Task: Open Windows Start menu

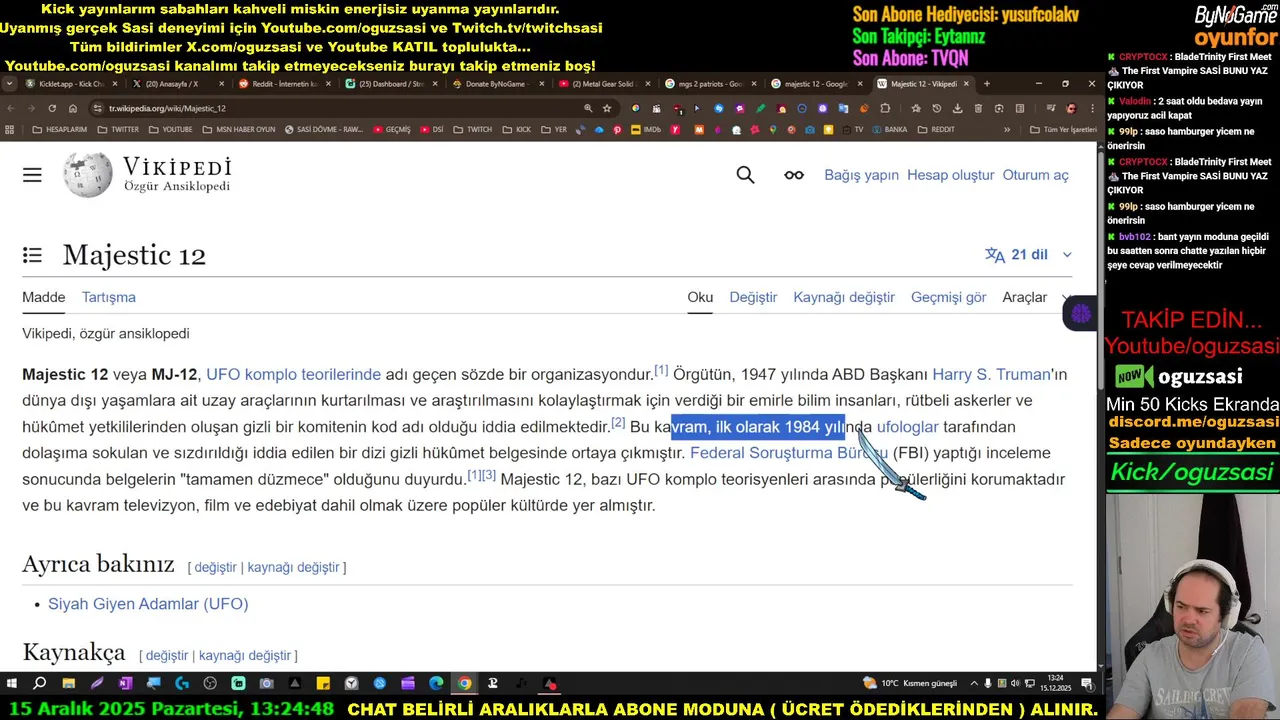Action: tap(11, 684)
